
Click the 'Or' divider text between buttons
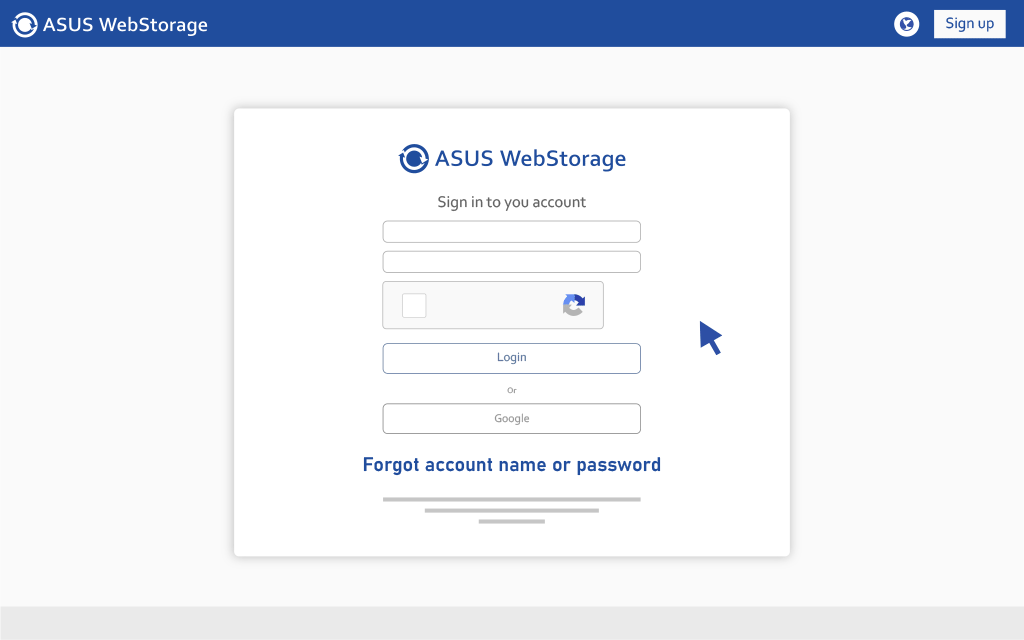511,390
